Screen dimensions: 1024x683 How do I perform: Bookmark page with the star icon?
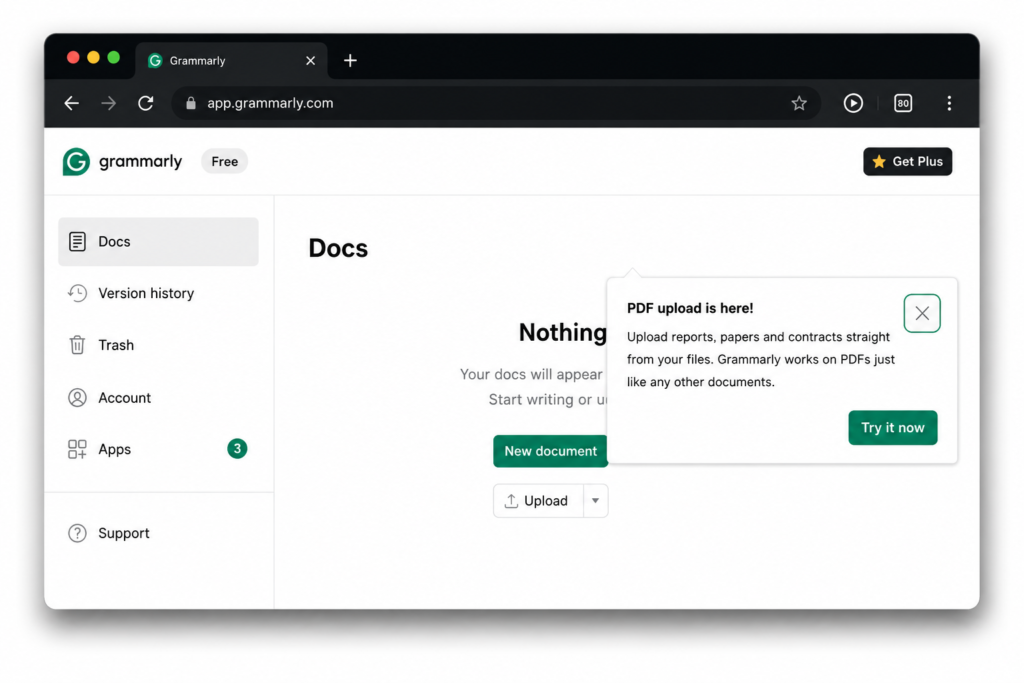799,103
